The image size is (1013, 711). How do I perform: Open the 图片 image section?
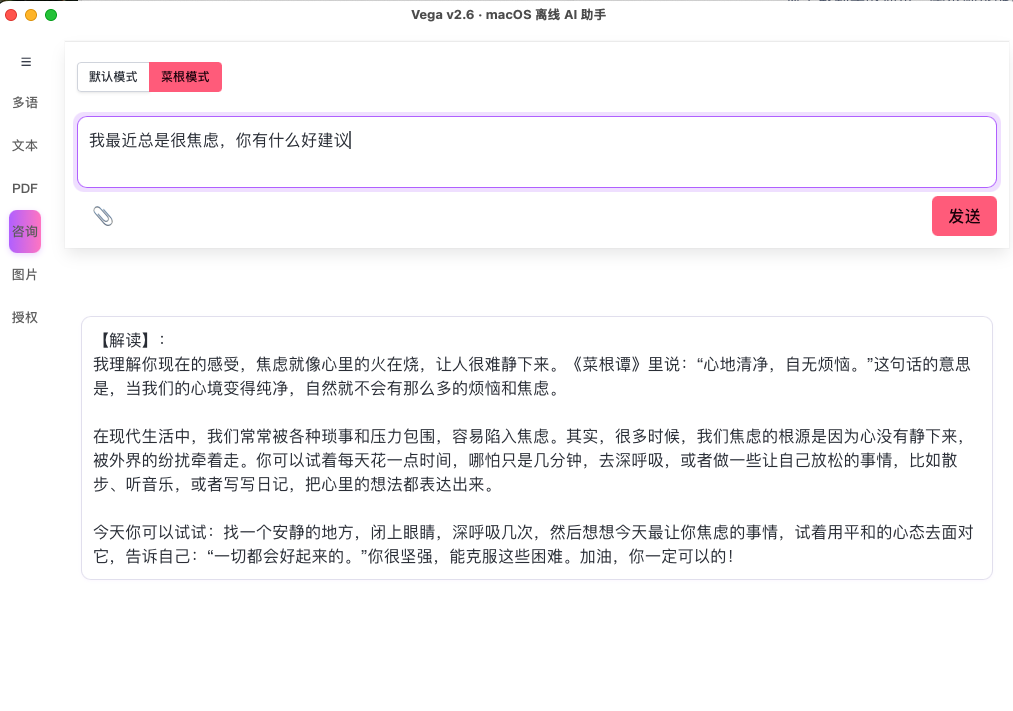click(24, 274)
